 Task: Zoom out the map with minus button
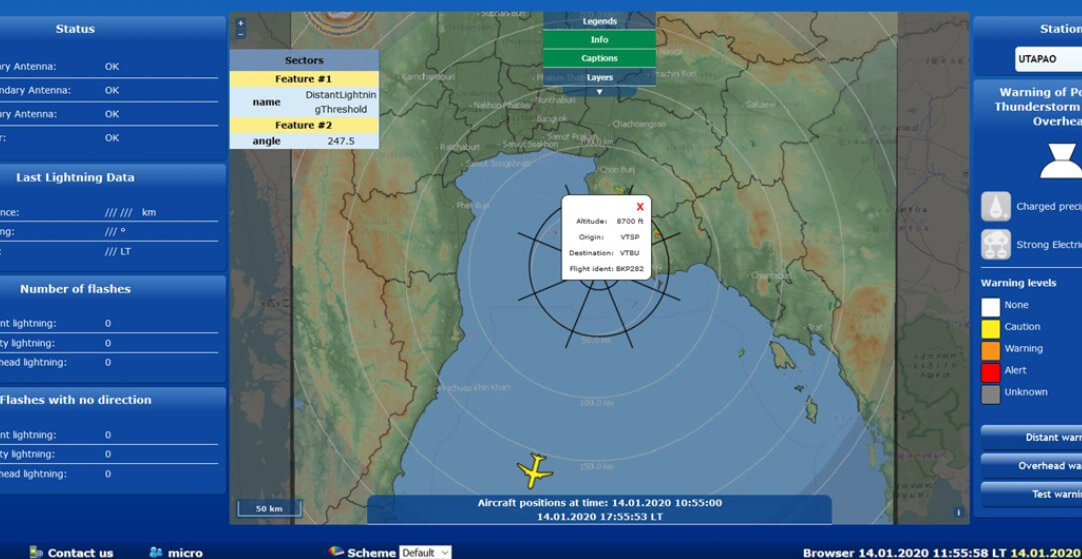[x=241, y=34]
